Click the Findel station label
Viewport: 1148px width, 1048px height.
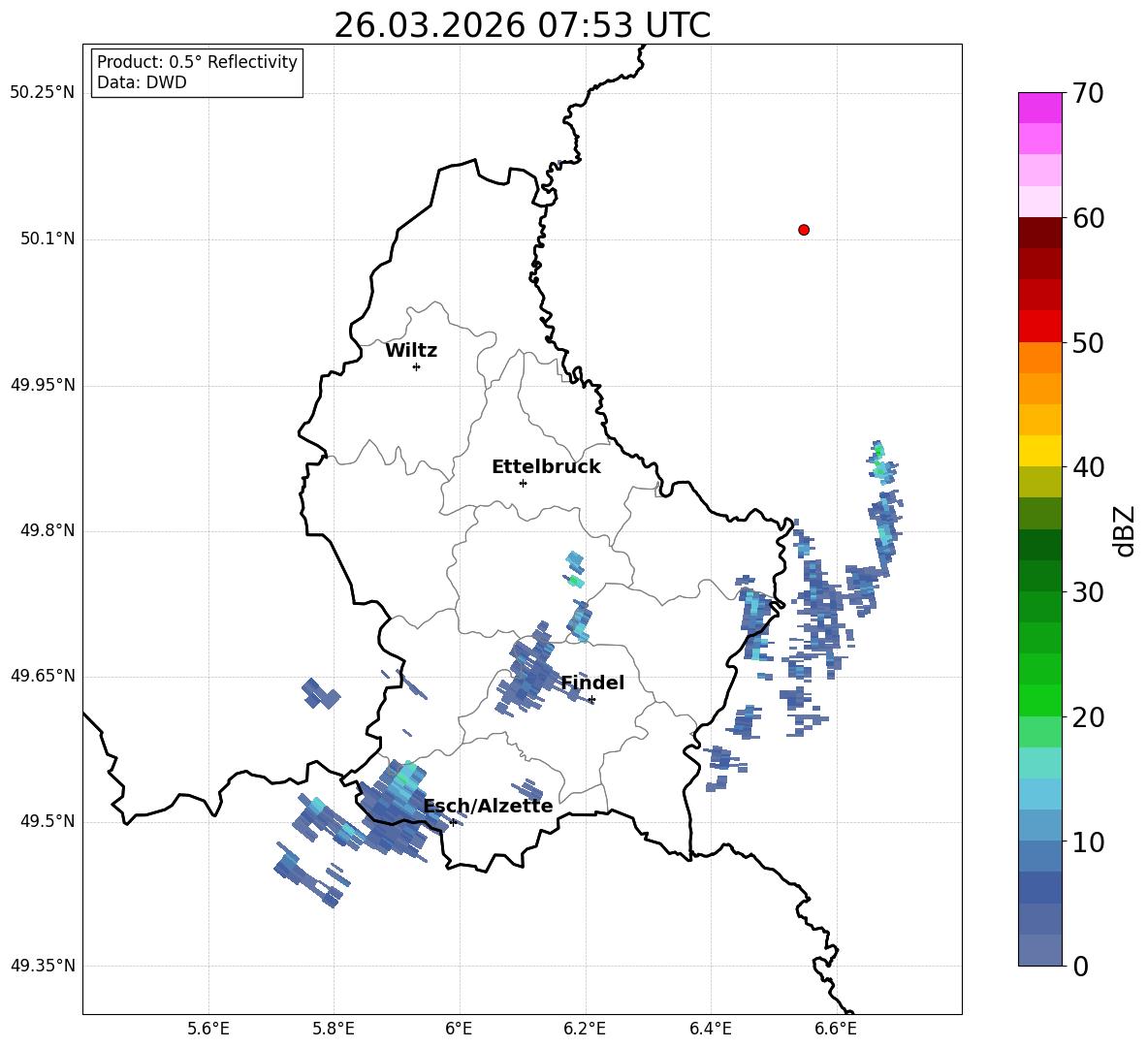pos(592,683)
